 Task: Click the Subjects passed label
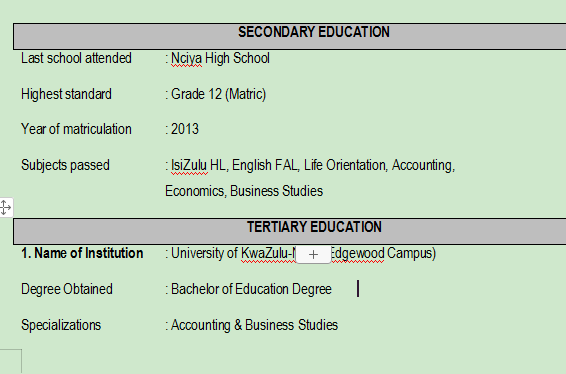pyautogui.click(x=65, y=165)
